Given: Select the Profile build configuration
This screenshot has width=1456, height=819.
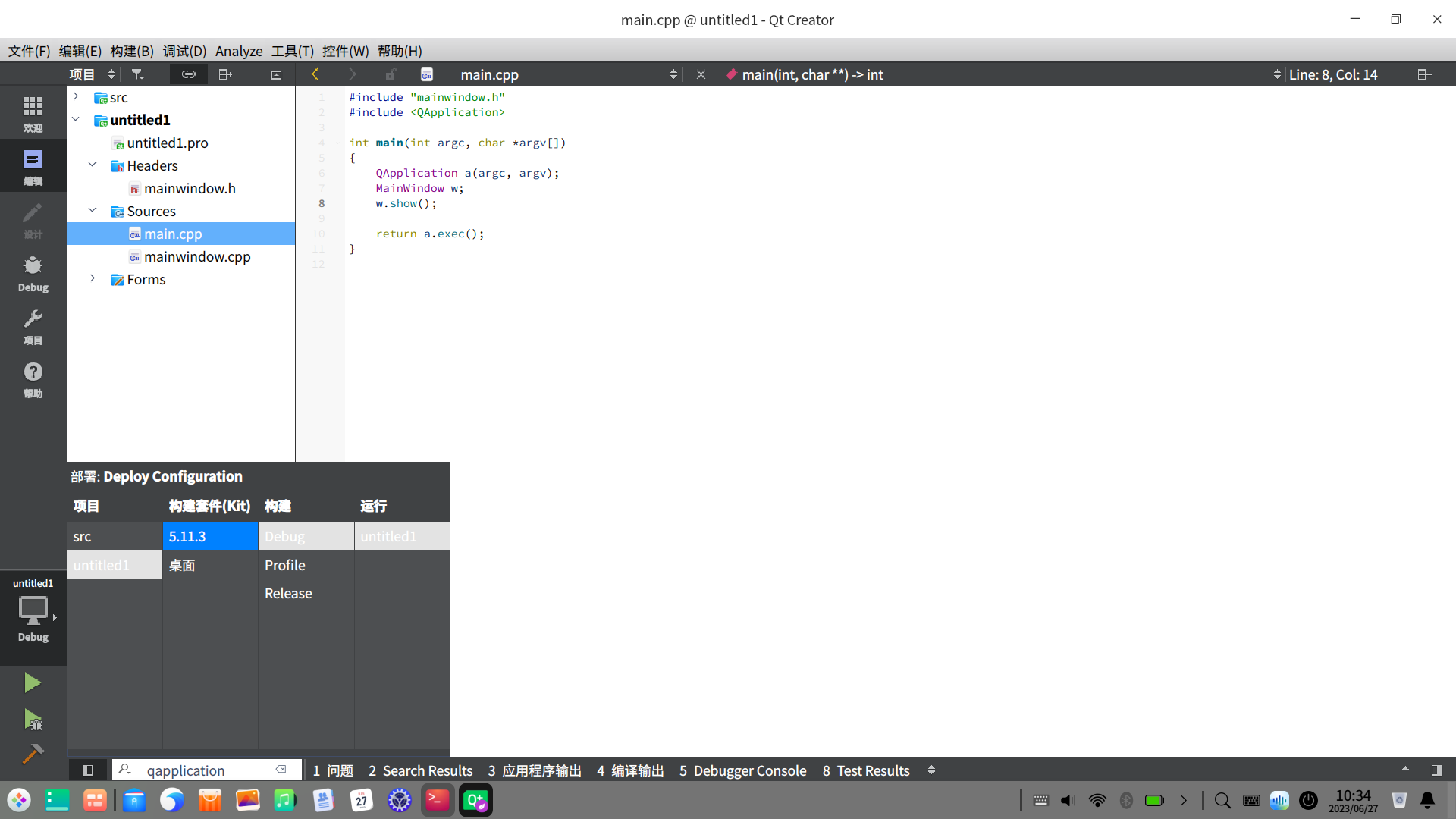Looking at the screenshot, I should pos(285,566).
